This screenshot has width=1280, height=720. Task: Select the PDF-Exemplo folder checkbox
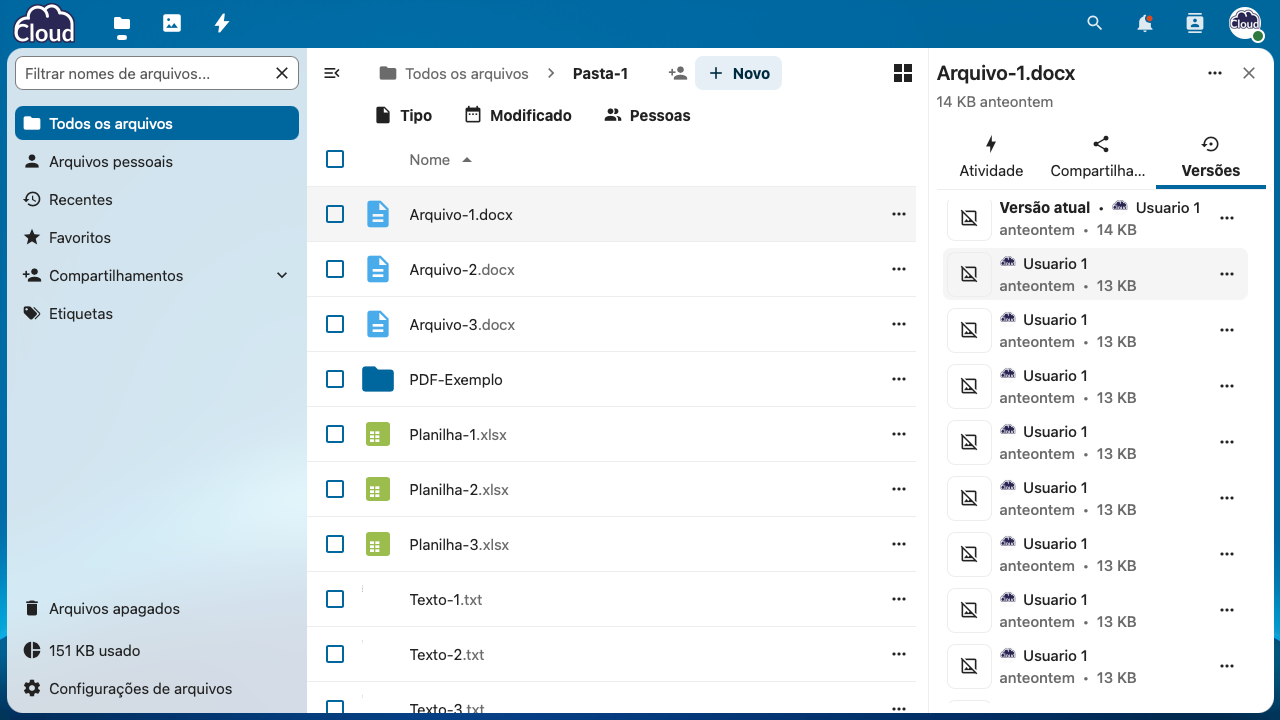(335, 379)
